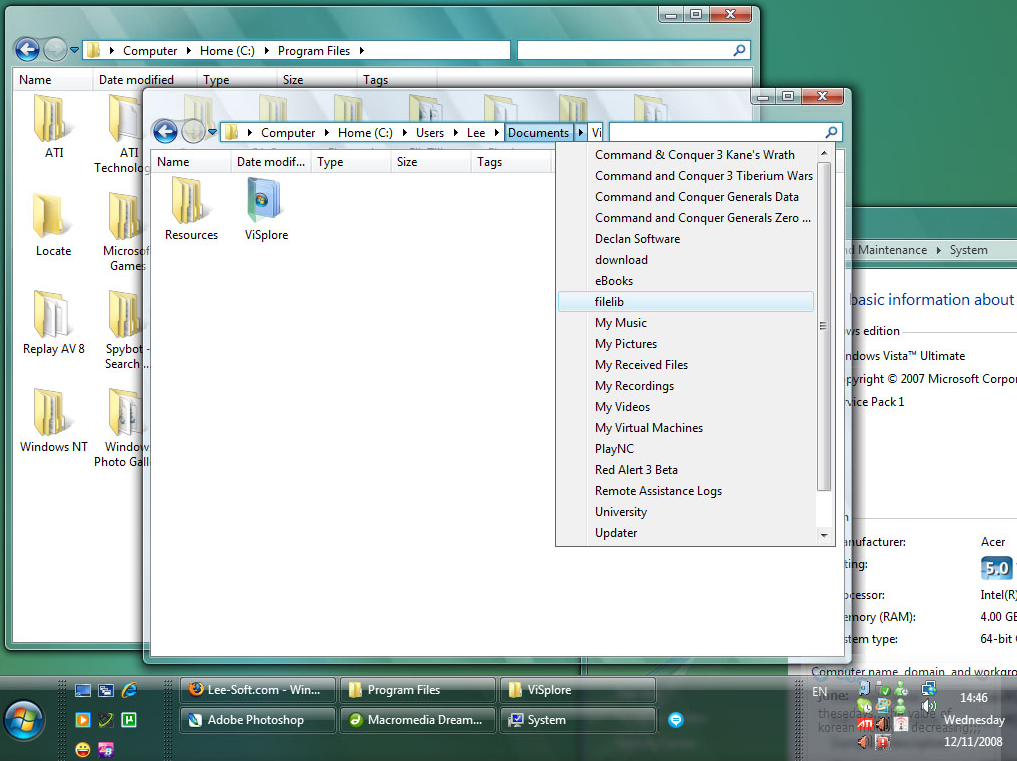
Task: Click the 5.0 rating badge in System window
Action: click(x=996, y=568)
